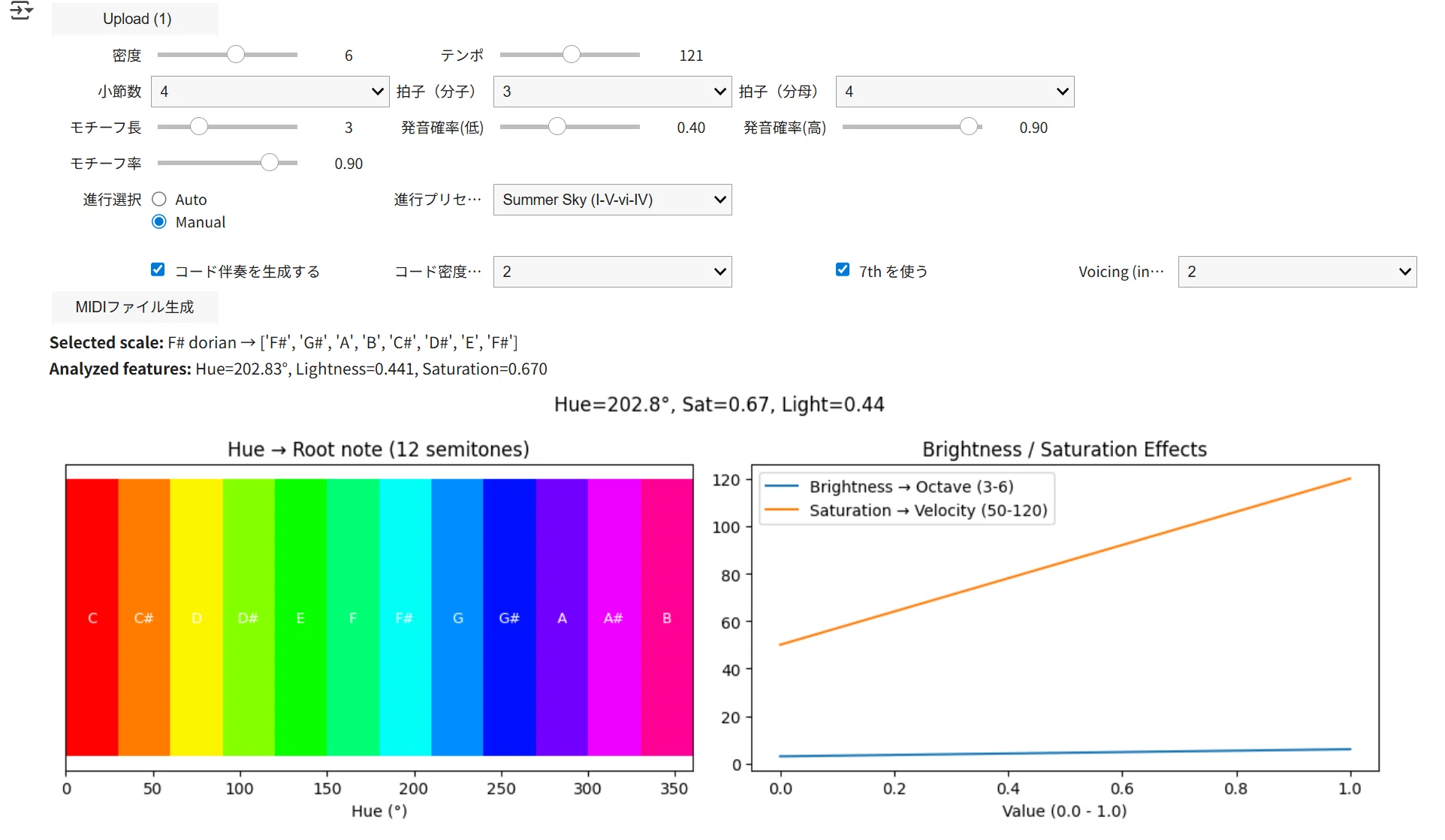Open the 小節数 dropdown
This screenshot has height=840, width=1445.
click(x=270, y=92)
